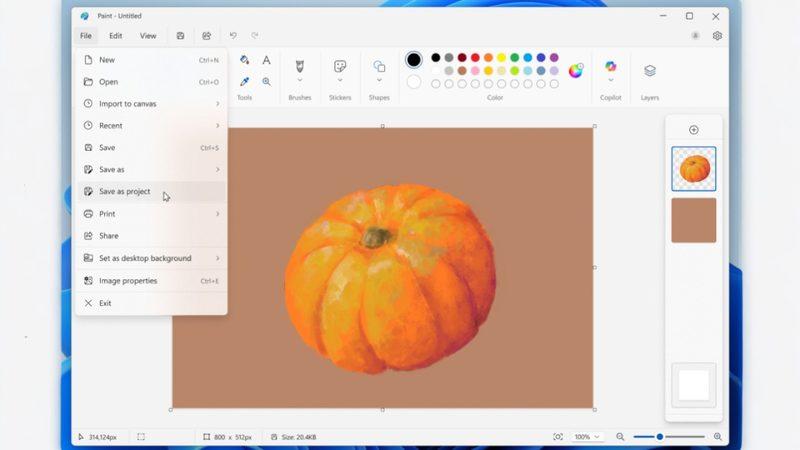Select the Text tool
The width and height of the screenshot is (800, 450).
click(266, 60)
